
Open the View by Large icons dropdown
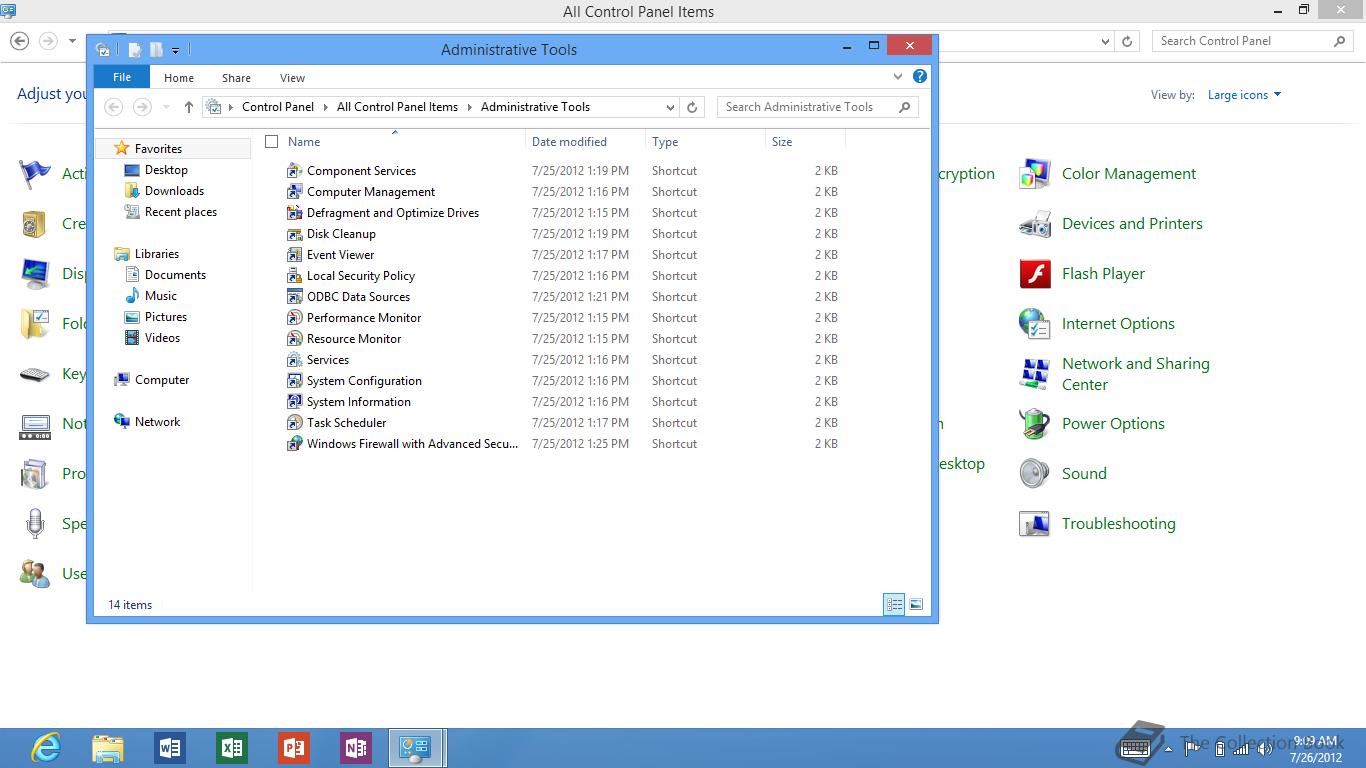click(x=1244, y=95)
